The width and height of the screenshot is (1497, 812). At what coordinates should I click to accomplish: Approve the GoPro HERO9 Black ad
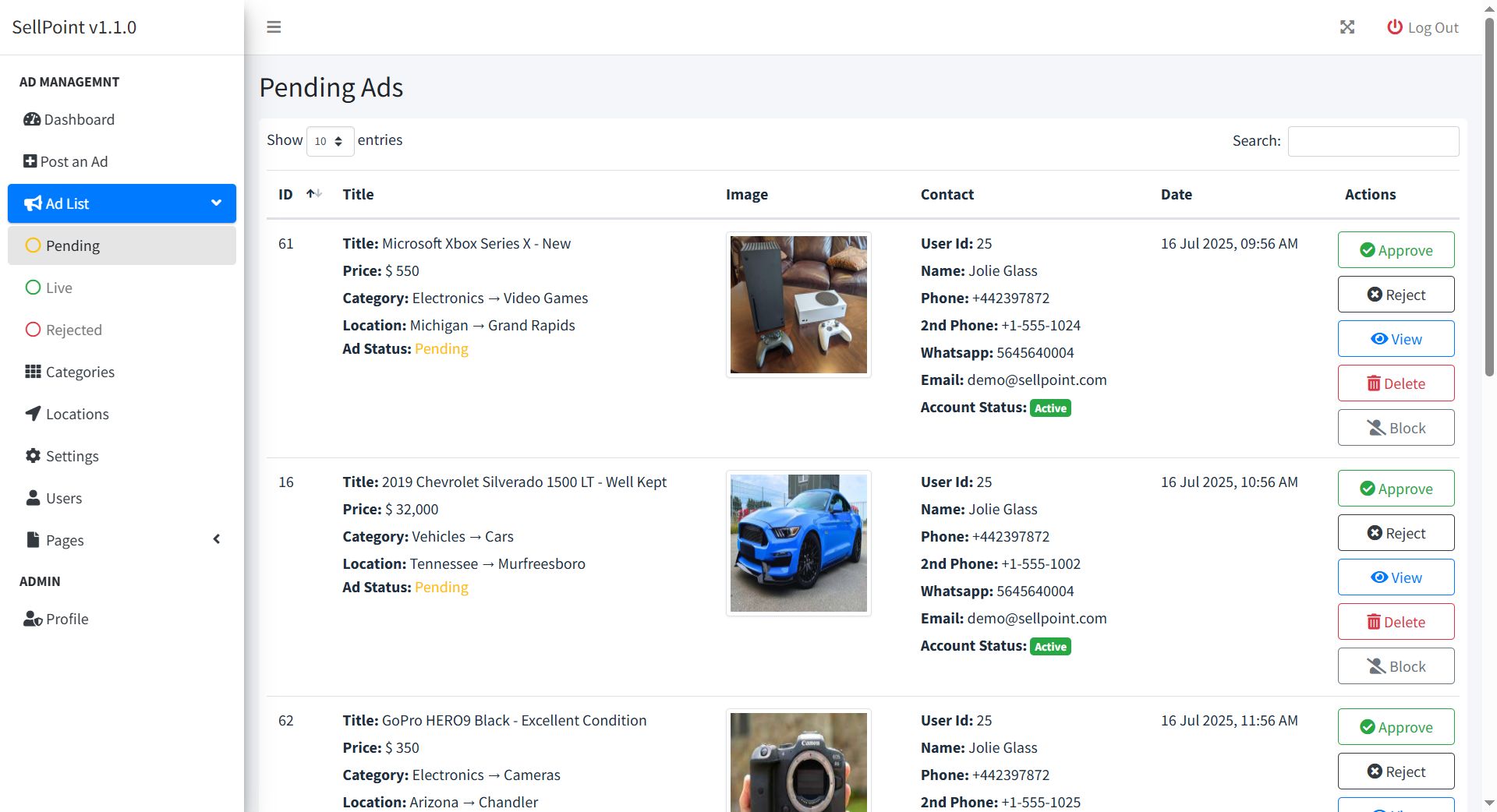point(1396,727)
